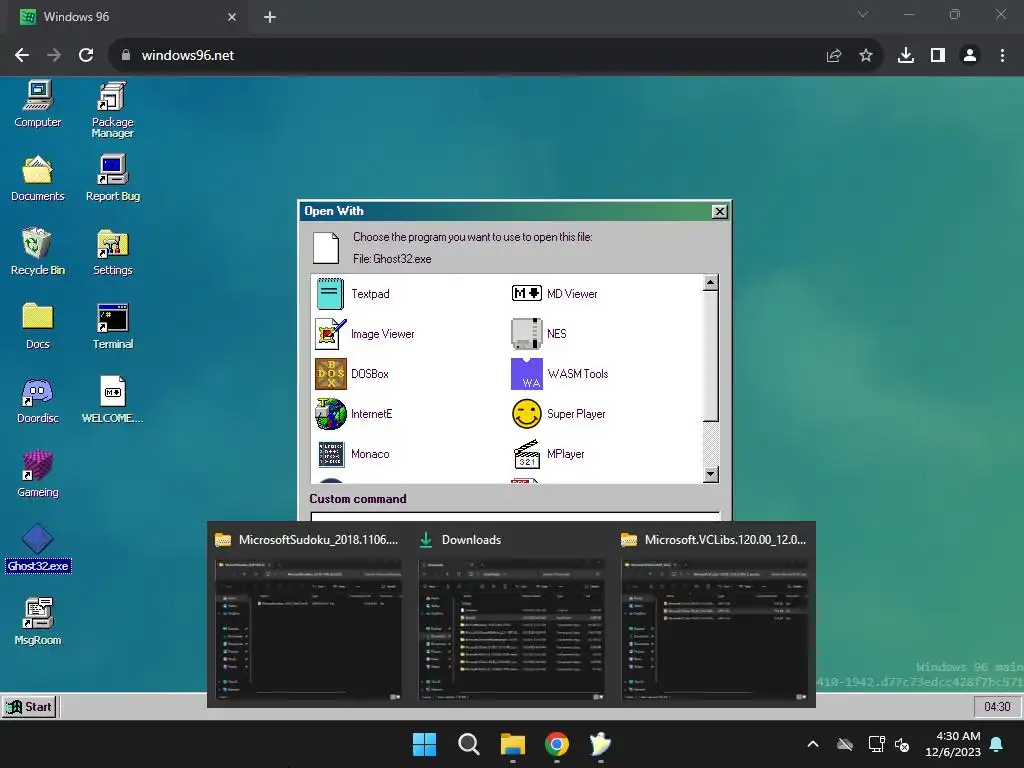Viewport: 1024px width, 768px height.
Task: Switch to Microsoft.VCLibs Explorer window thumbnail
Action: [x=714, y=615]
